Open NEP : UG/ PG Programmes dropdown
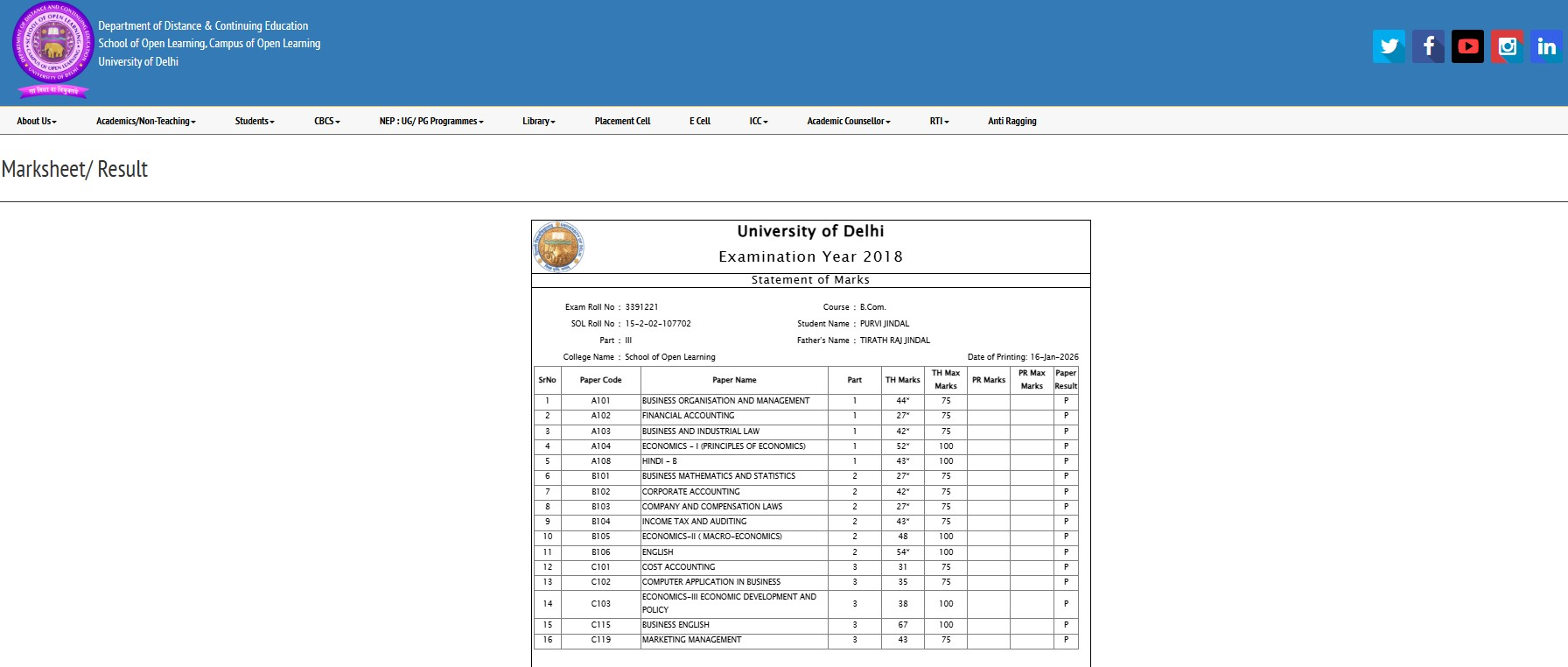Screen dimensions: 1568x667 click(x=430, y=122)
